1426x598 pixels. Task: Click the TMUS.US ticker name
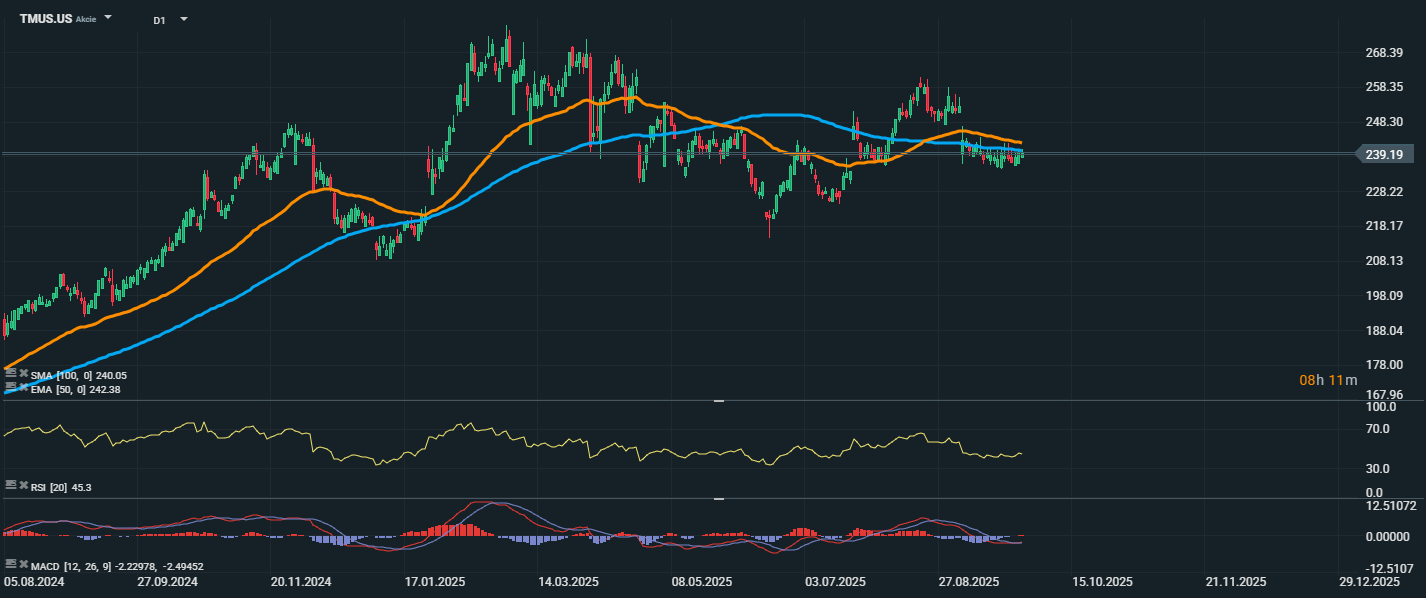click(x=45, y=19)
